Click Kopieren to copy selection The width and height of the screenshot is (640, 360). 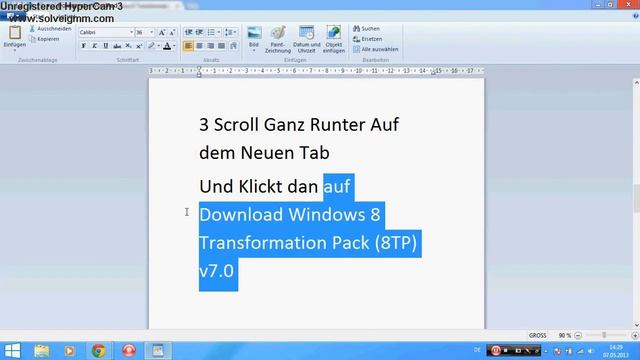[44, 39]
